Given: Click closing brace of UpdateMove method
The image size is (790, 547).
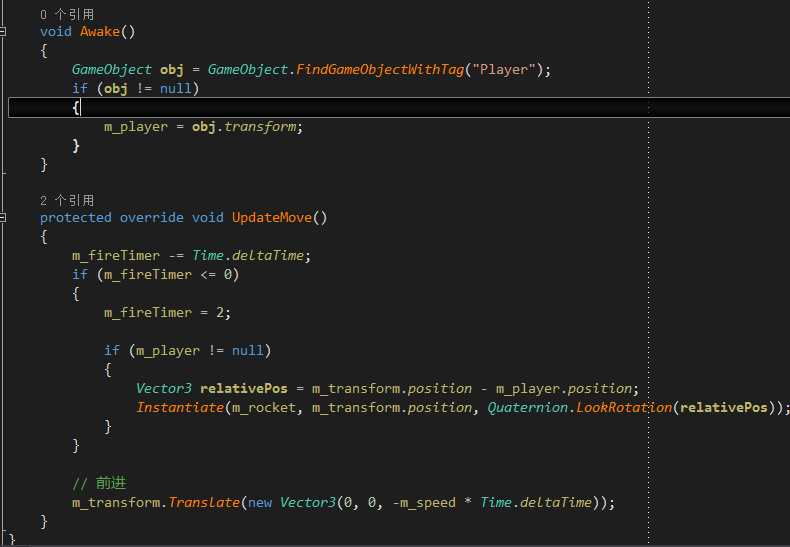Looking at the screenshot, I should click(44, 521).
